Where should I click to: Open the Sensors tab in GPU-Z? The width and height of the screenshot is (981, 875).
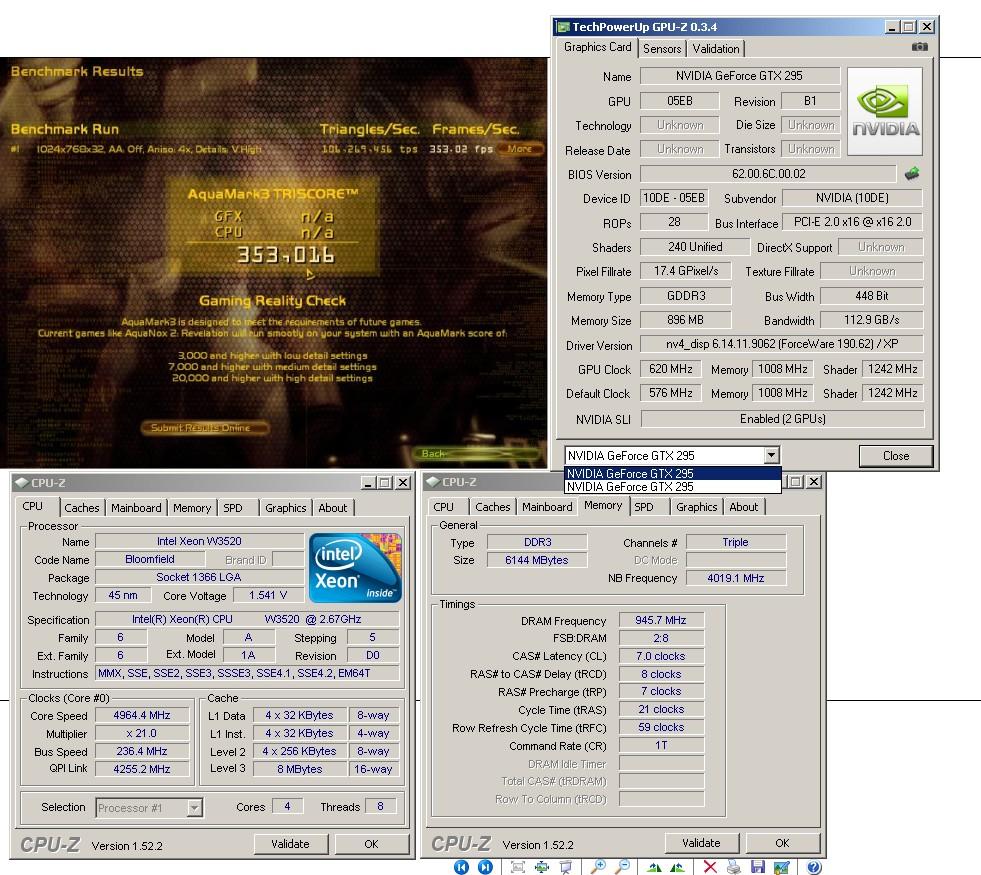662,49
